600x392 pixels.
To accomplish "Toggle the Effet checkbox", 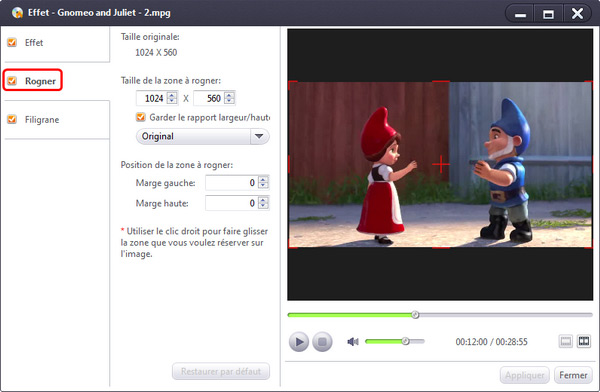I will pos(12,42).
